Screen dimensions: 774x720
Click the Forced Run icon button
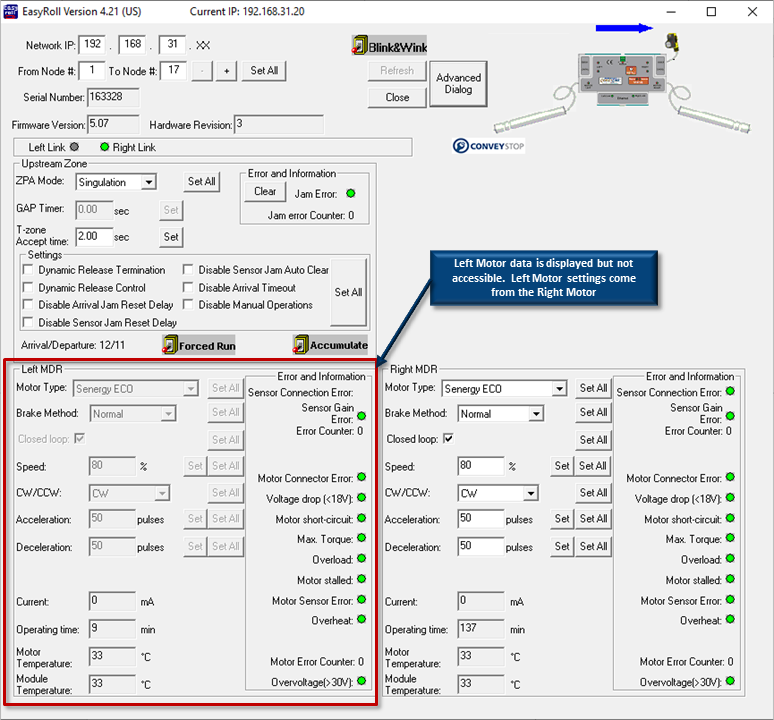tap(199, 345)
